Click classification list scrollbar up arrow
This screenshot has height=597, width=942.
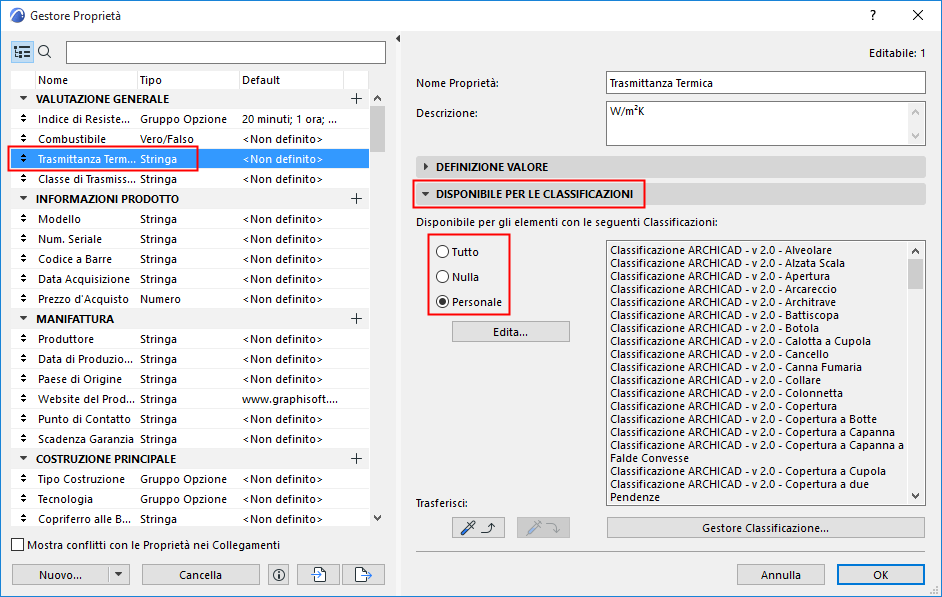point(916,251)
